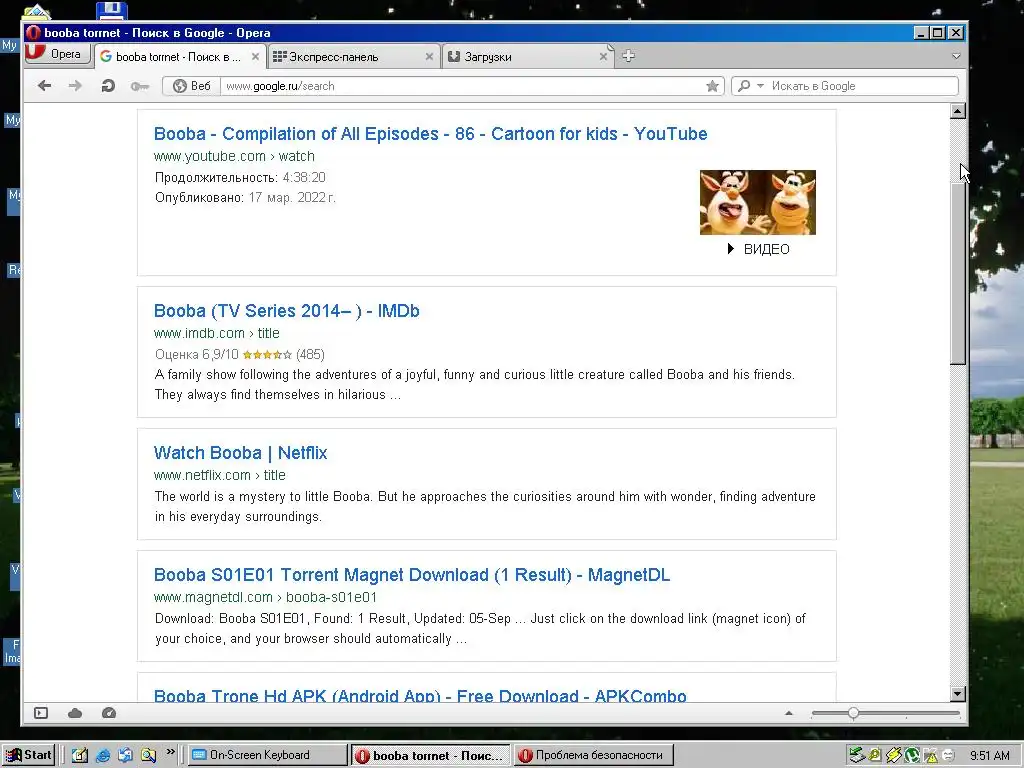
Task: Click the taskbar clock 9:51 AM
Action: point(989,756)
